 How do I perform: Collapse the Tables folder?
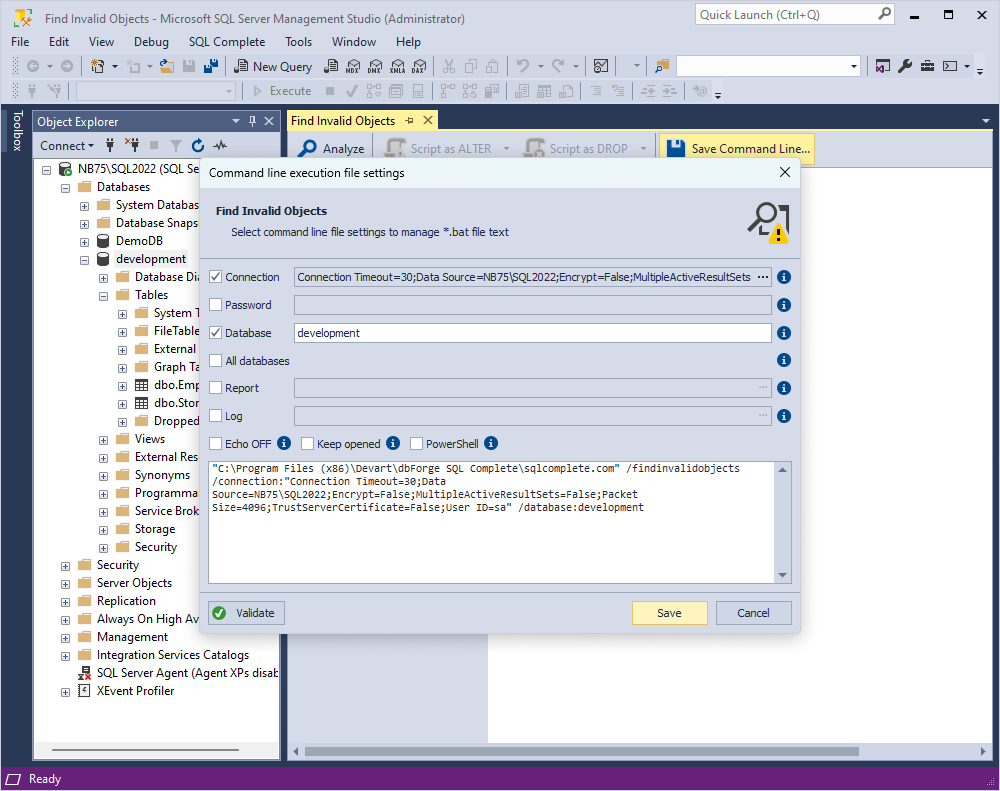pos(103,296)
